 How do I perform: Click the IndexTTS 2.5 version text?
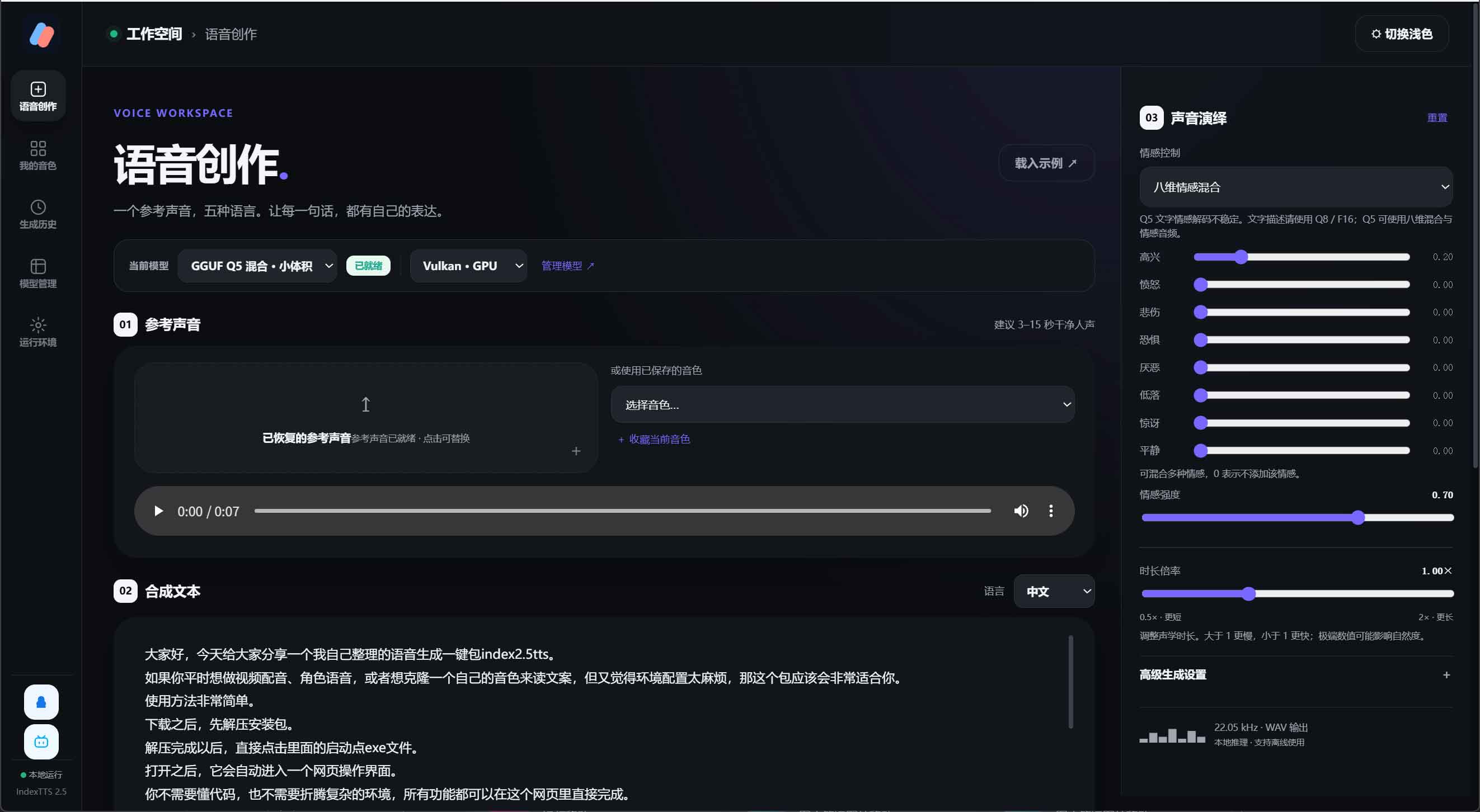(x=41, y=792)
